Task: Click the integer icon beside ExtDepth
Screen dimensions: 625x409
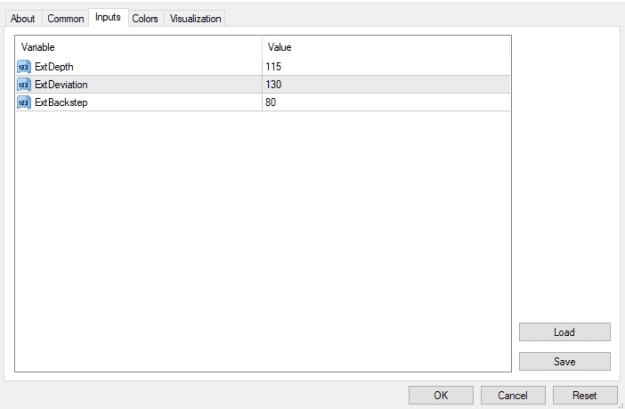Action: [x=24, y=67]
